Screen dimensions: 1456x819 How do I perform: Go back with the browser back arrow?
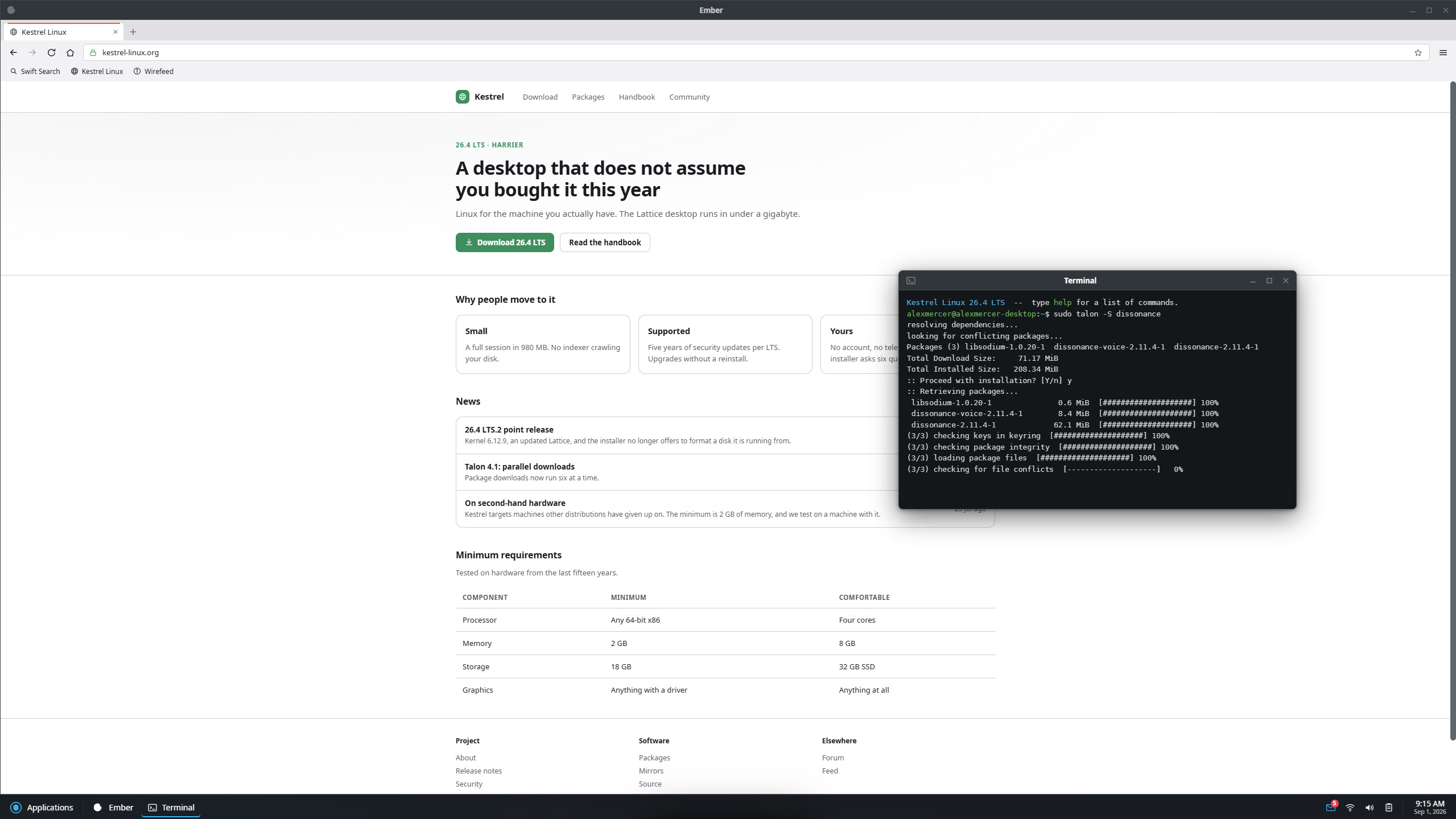coord(14,52)
